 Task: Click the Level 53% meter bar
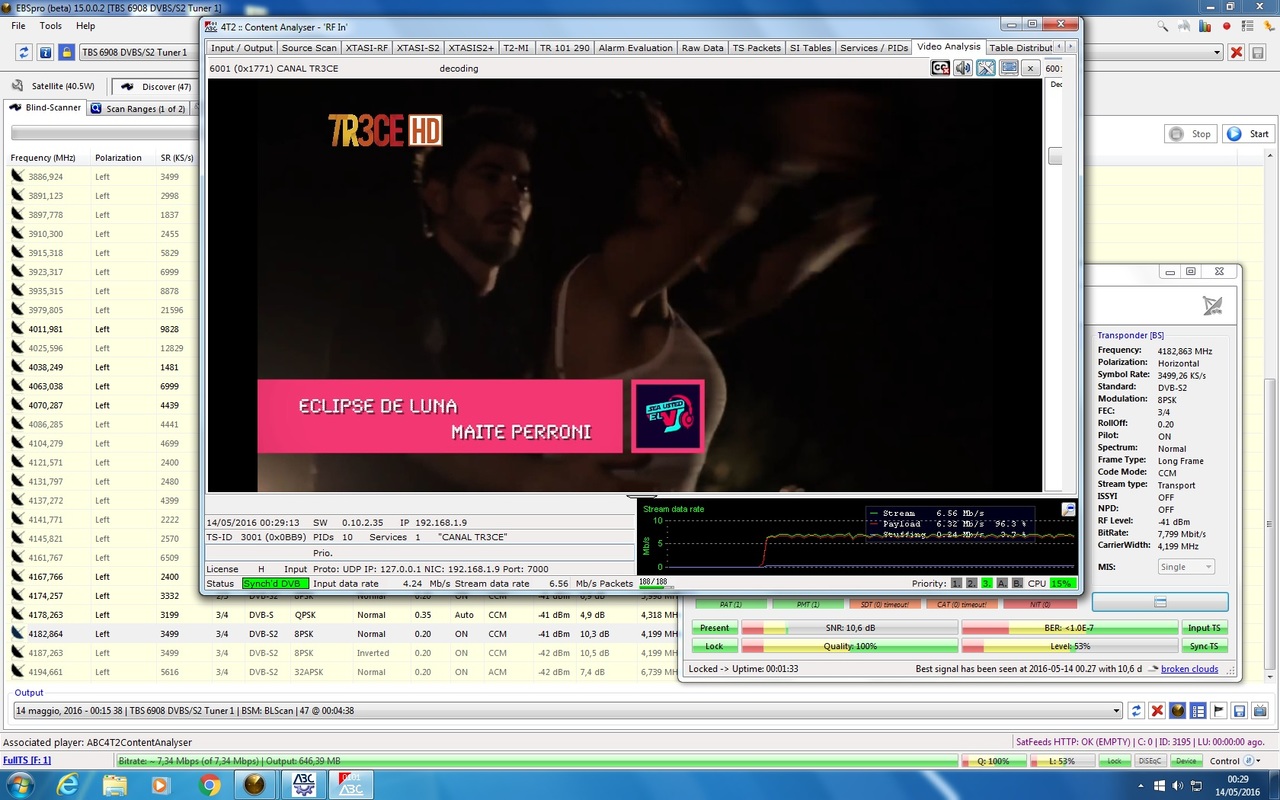tap(1069, 646)
